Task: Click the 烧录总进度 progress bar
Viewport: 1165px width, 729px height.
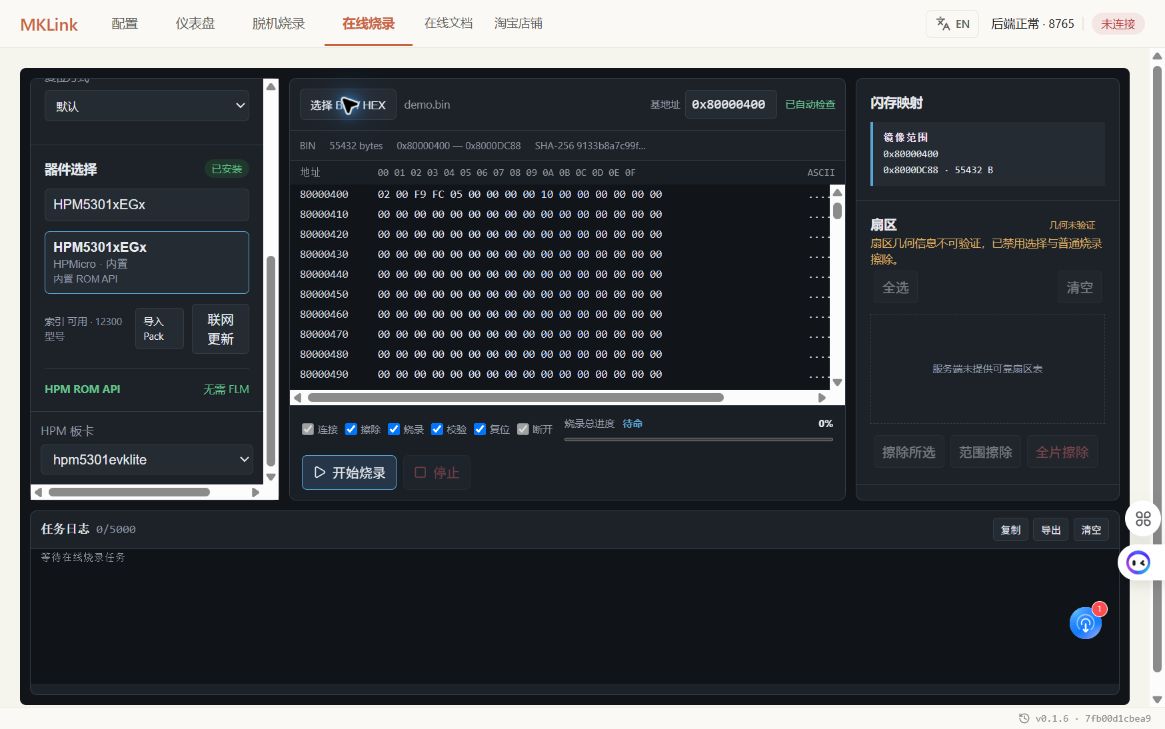Action: pyautogui.click(x=698, y=440)
